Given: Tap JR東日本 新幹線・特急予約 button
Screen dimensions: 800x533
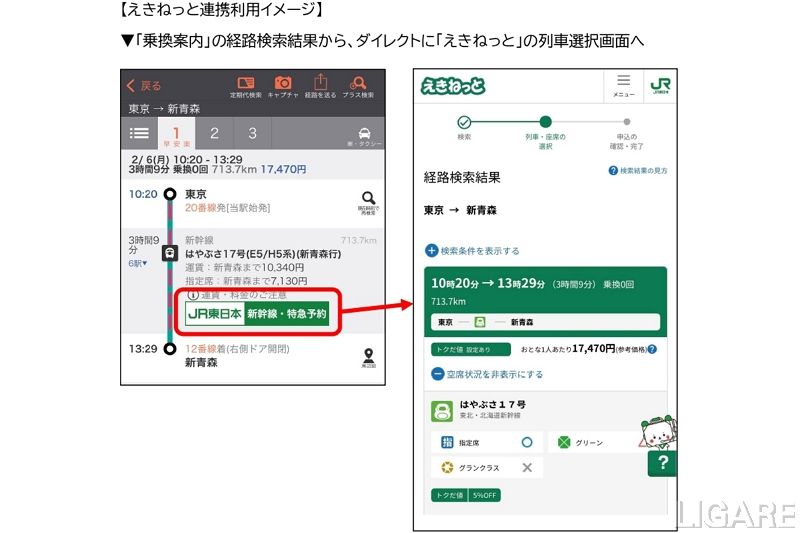Looking at the screenshot, I should (262, 314).
